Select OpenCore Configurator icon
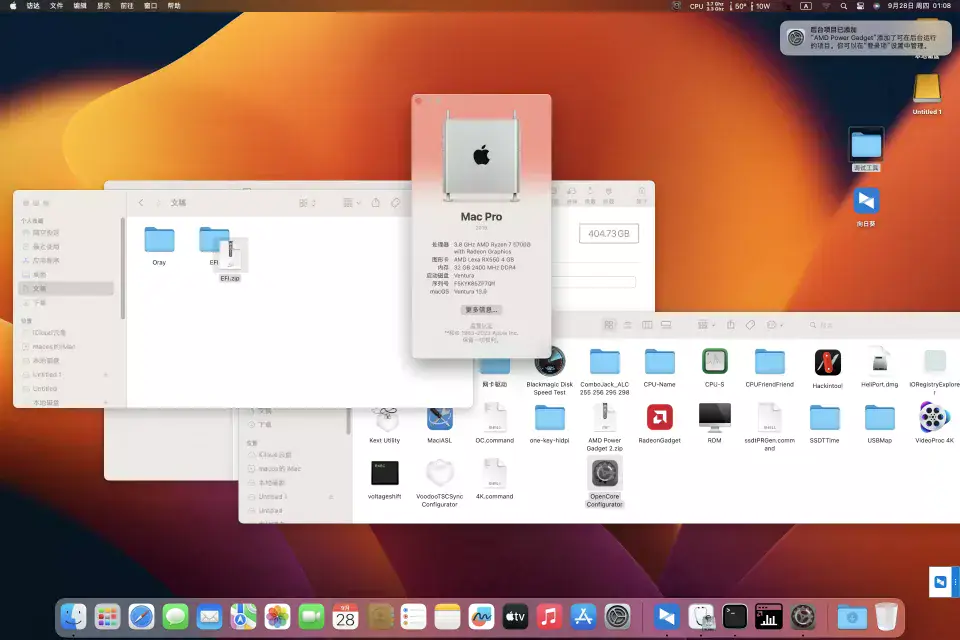Image resolution: width=960 pixels, height=640 pixels. (x=604, y=473)
